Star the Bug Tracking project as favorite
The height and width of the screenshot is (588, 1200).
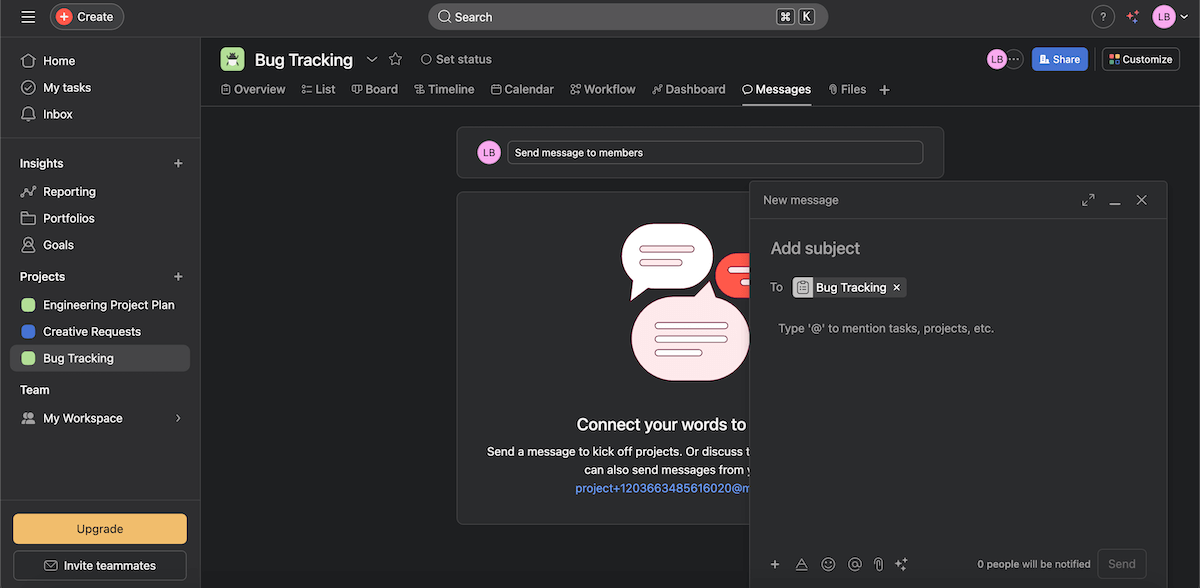(x=395, y=59)
